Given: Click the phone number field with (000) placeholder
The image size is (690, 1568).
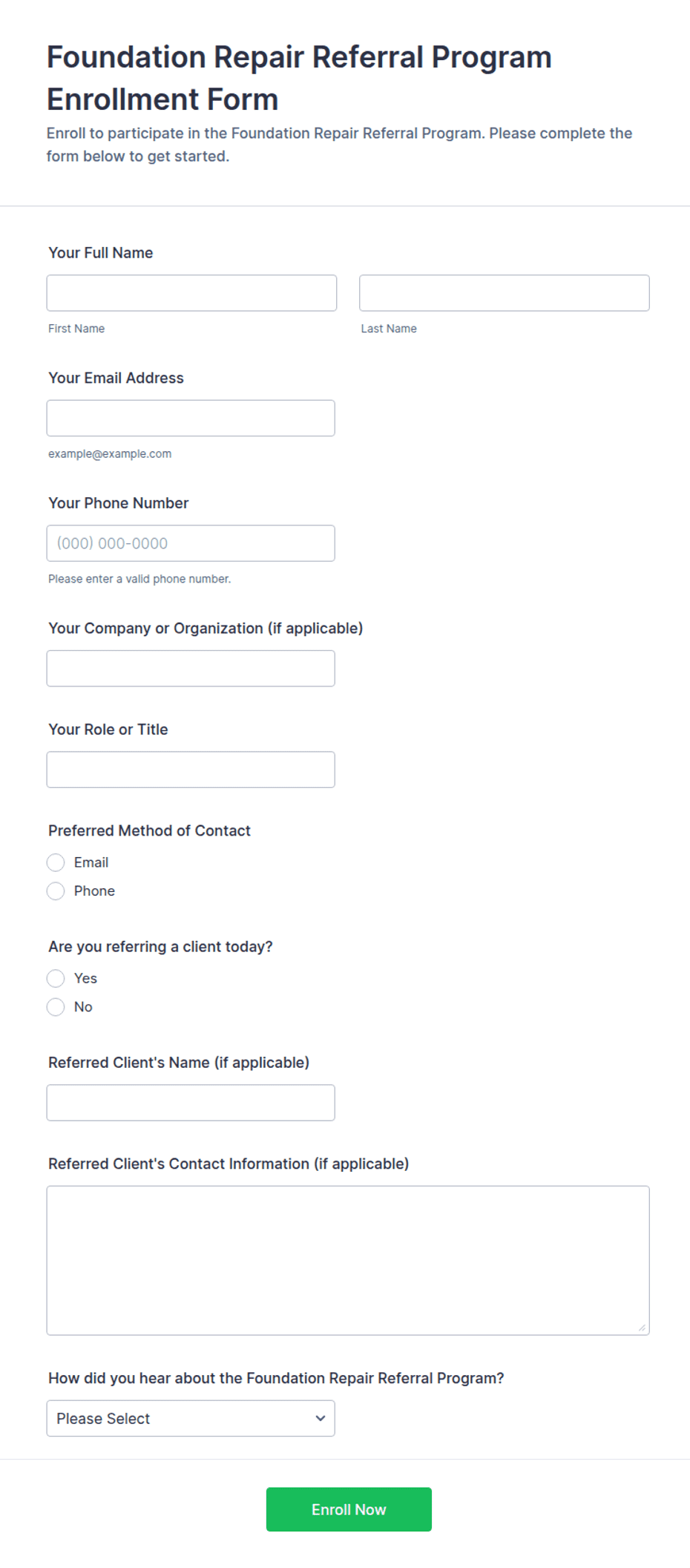Looking at the screenshot, I should pos(191,543).
